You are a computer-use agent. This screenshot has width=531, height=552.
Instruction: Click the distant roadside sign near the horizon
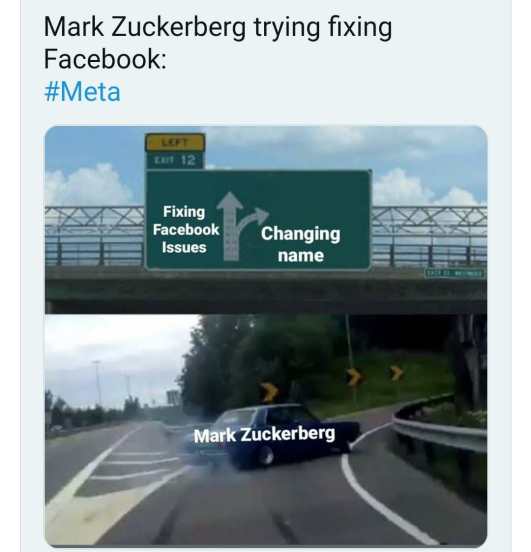(x=173, y=397)
